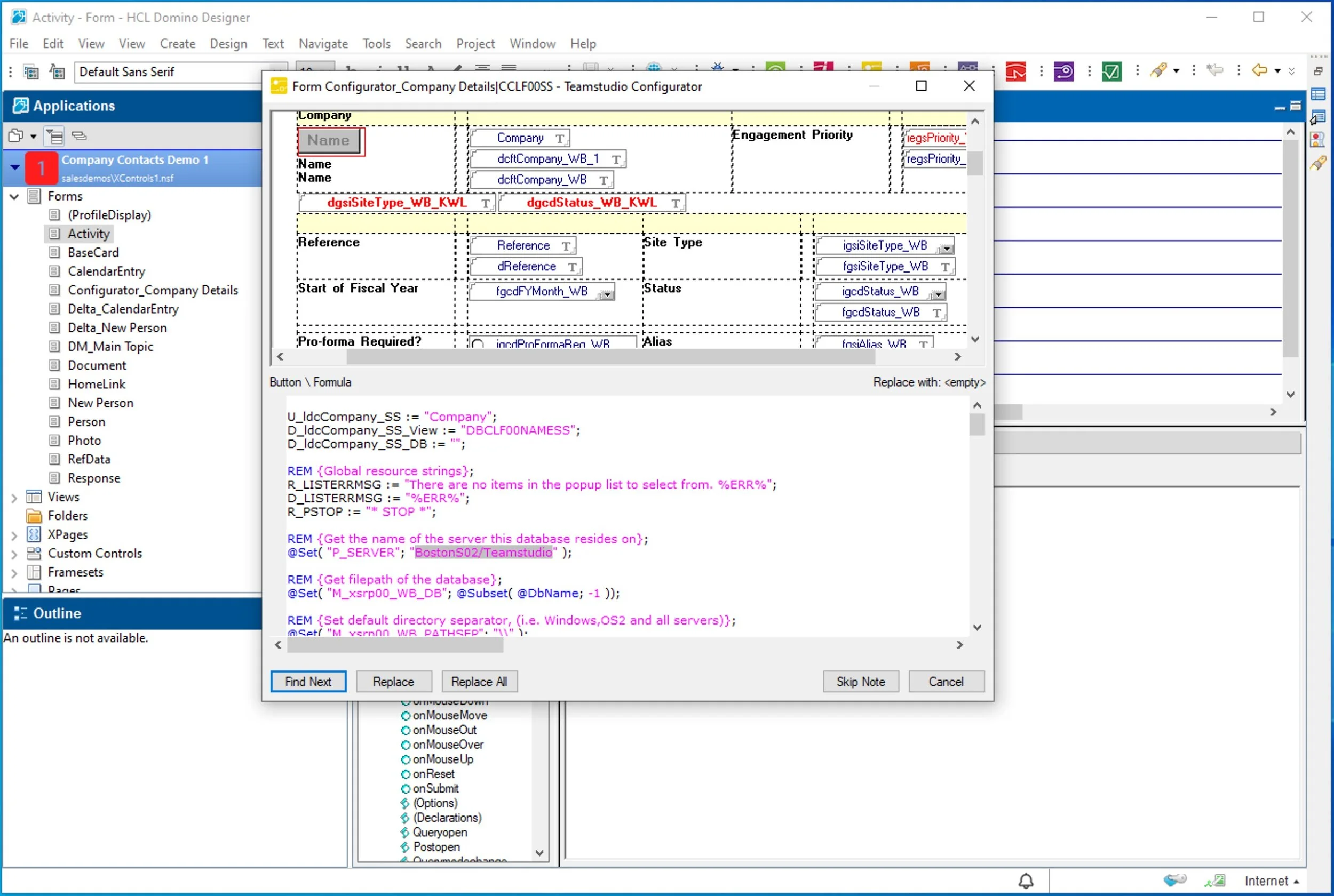
Task: Click the Skip Note button
Action: 860,681
